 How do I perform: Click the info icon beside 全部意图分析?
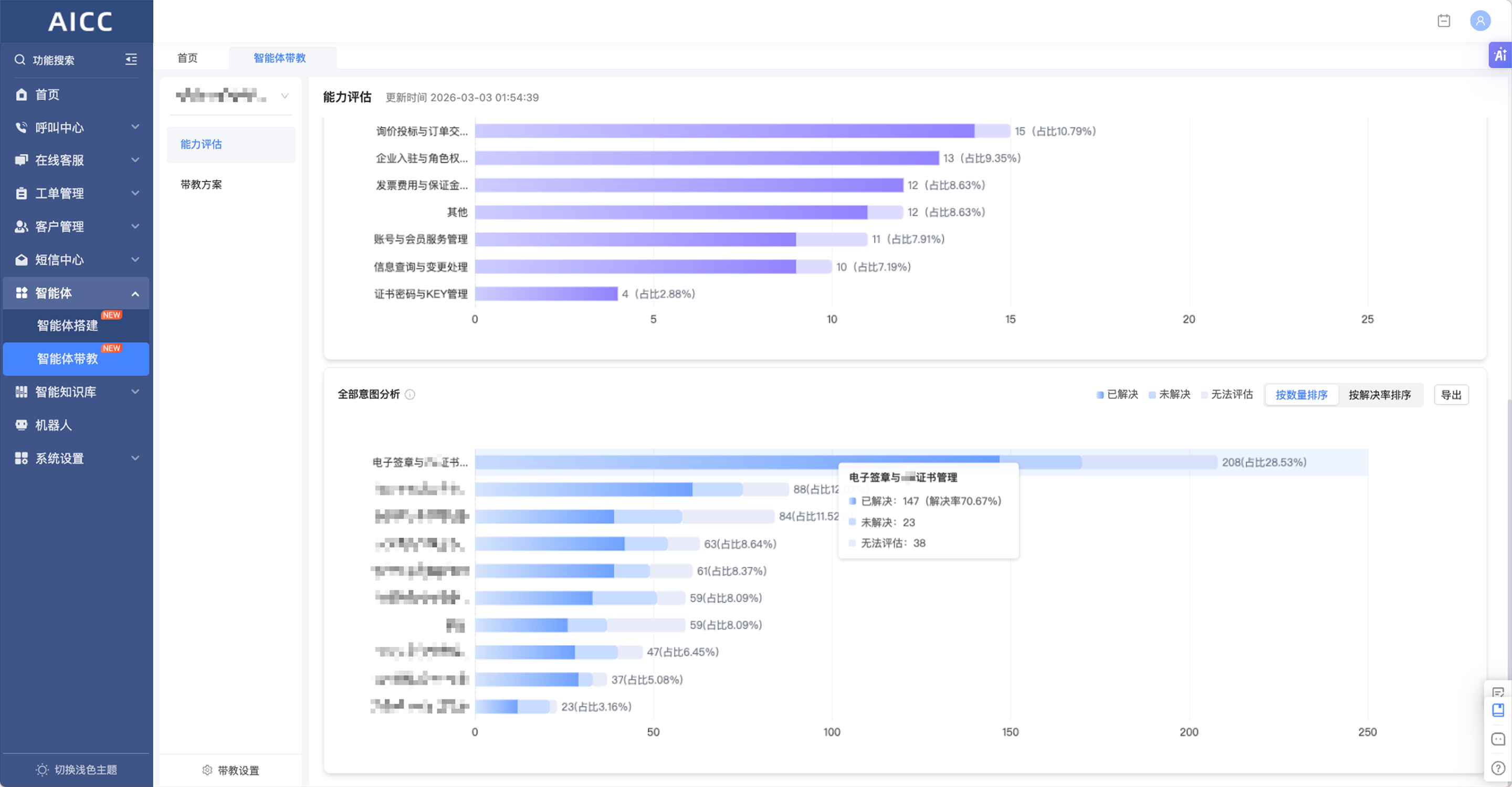[x=410, y=394]
